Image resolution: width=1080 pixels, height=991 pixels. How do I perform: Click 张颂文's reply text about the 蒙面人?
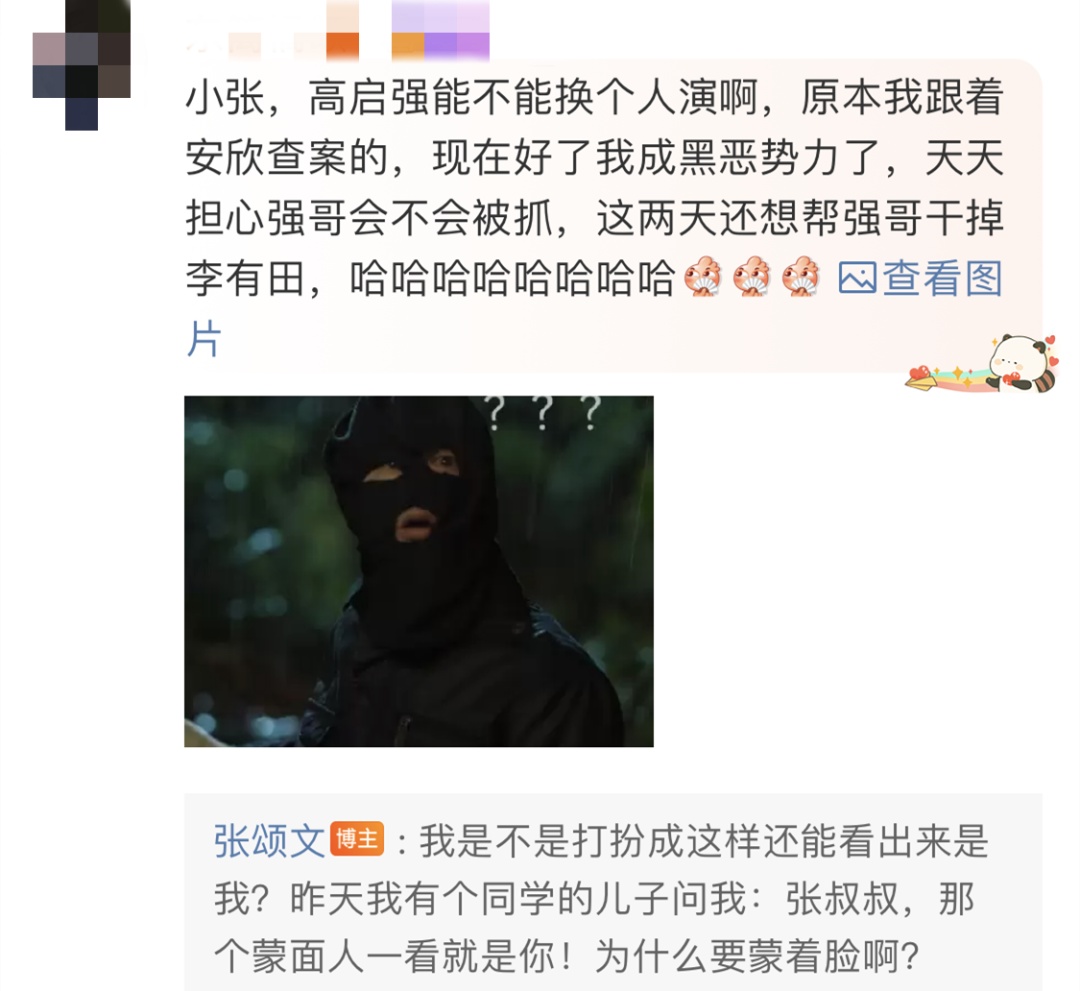pos(601,898)
